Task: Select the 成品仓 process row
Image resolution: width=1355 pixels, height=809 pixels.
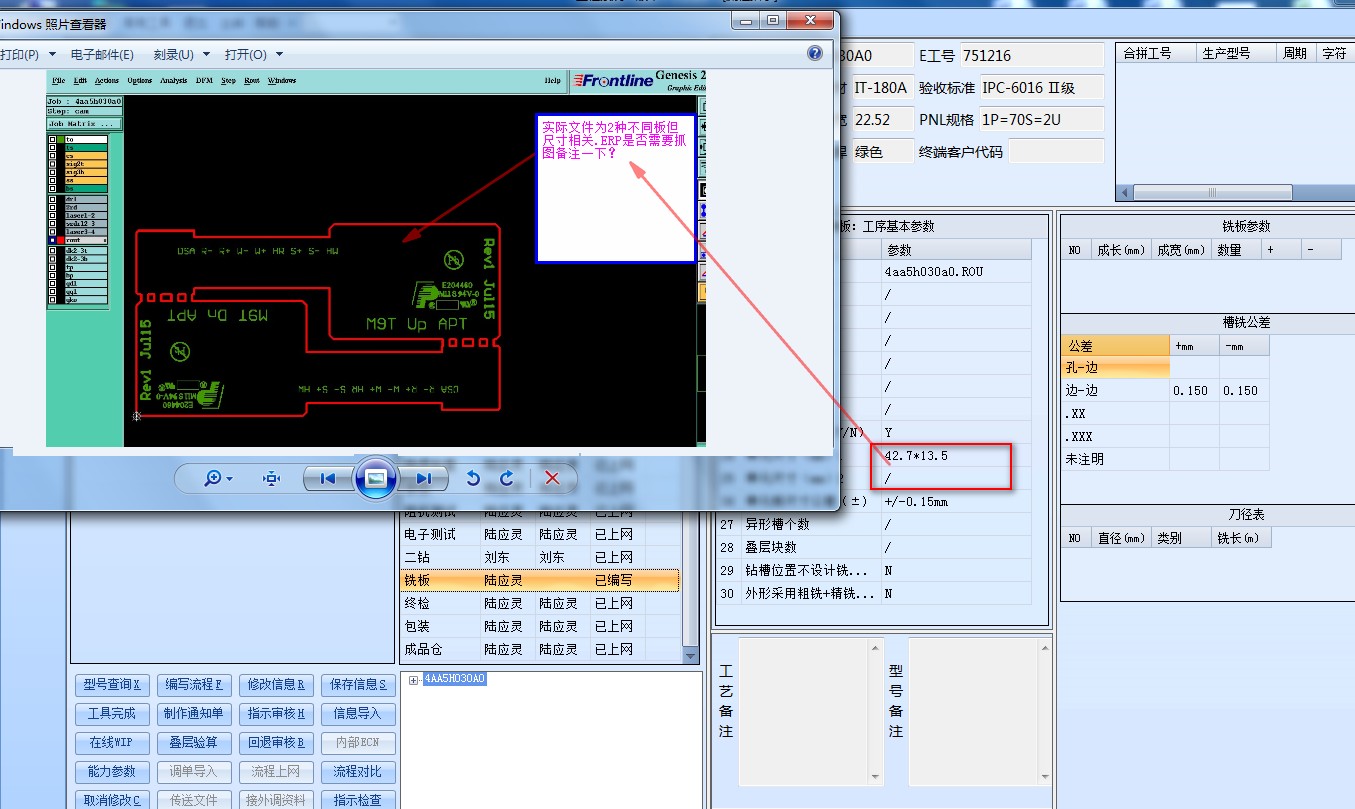Action: (540, 649)
